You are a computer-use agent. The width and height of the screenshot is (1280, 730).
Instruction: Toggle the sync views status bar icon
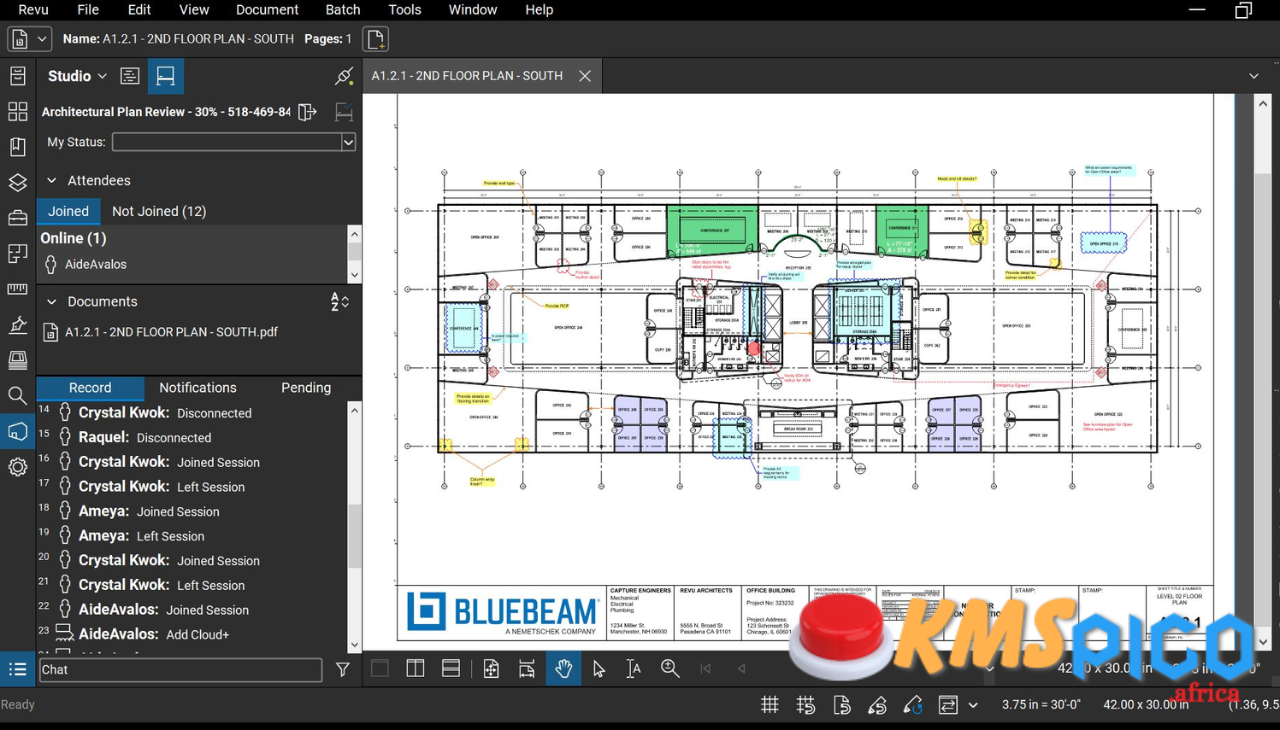(948, 705)
